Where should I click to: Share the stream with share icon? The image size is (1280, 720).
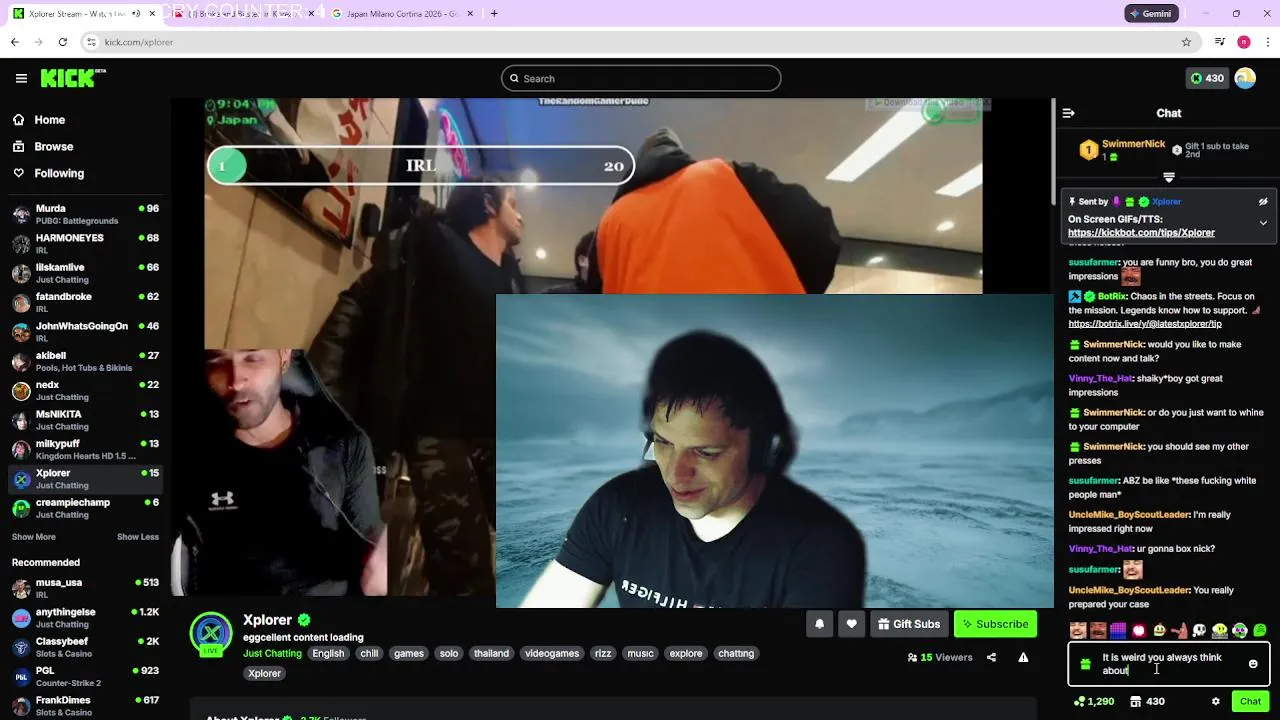coord(991,657)
